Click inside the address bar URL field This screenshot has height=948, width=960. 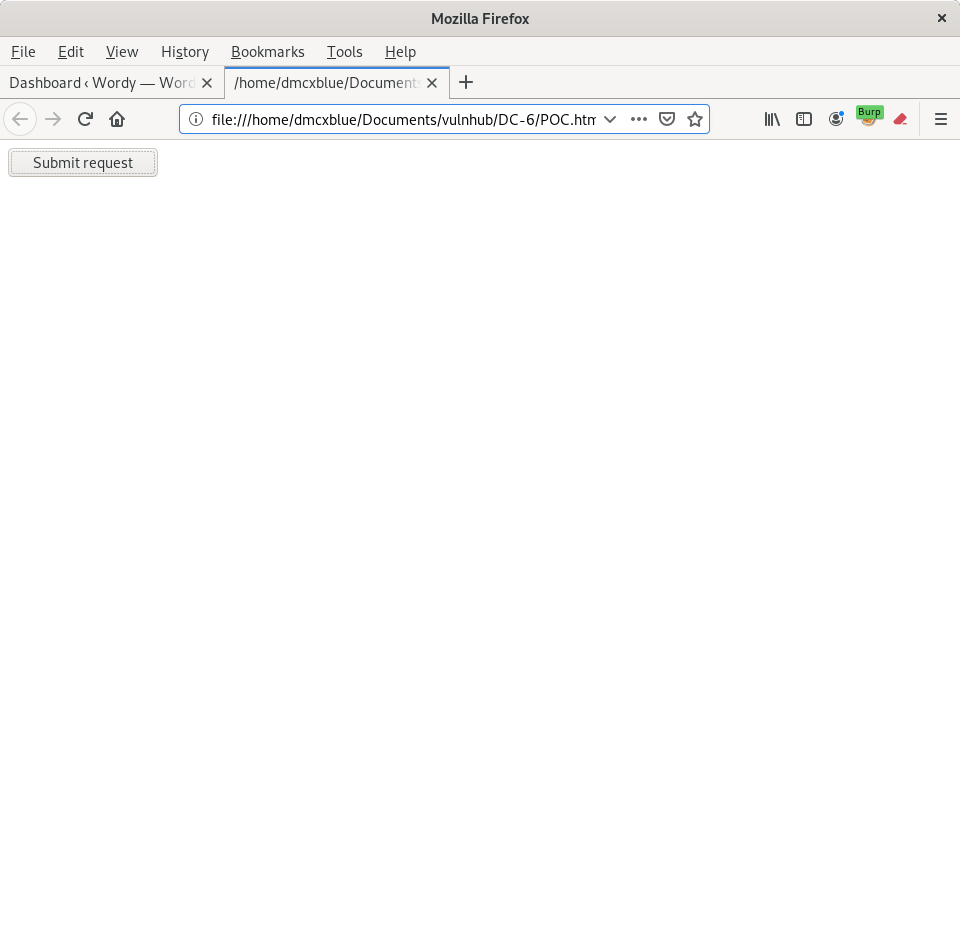coord(402,119)
